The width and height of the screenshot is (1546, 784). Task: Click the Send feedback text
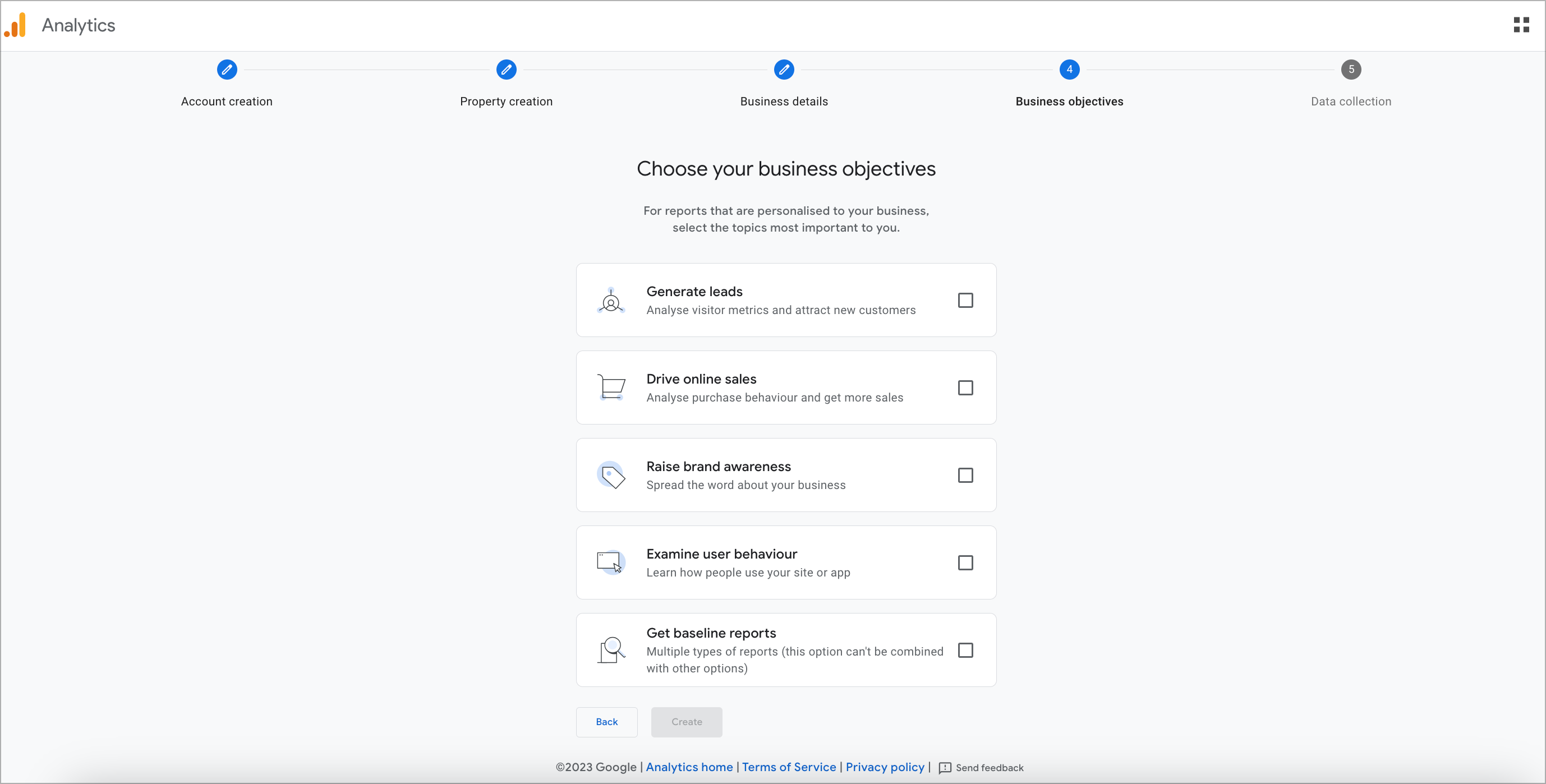(x=989, y=768)
